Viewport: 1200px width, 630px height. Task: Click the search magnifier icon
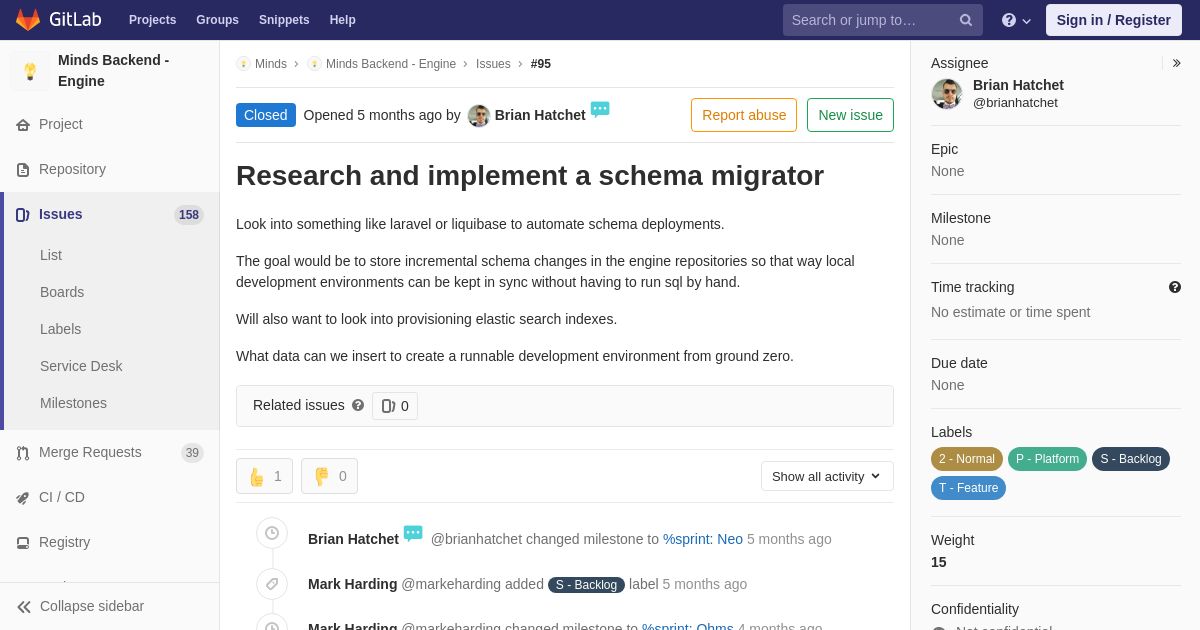[965, 20]
